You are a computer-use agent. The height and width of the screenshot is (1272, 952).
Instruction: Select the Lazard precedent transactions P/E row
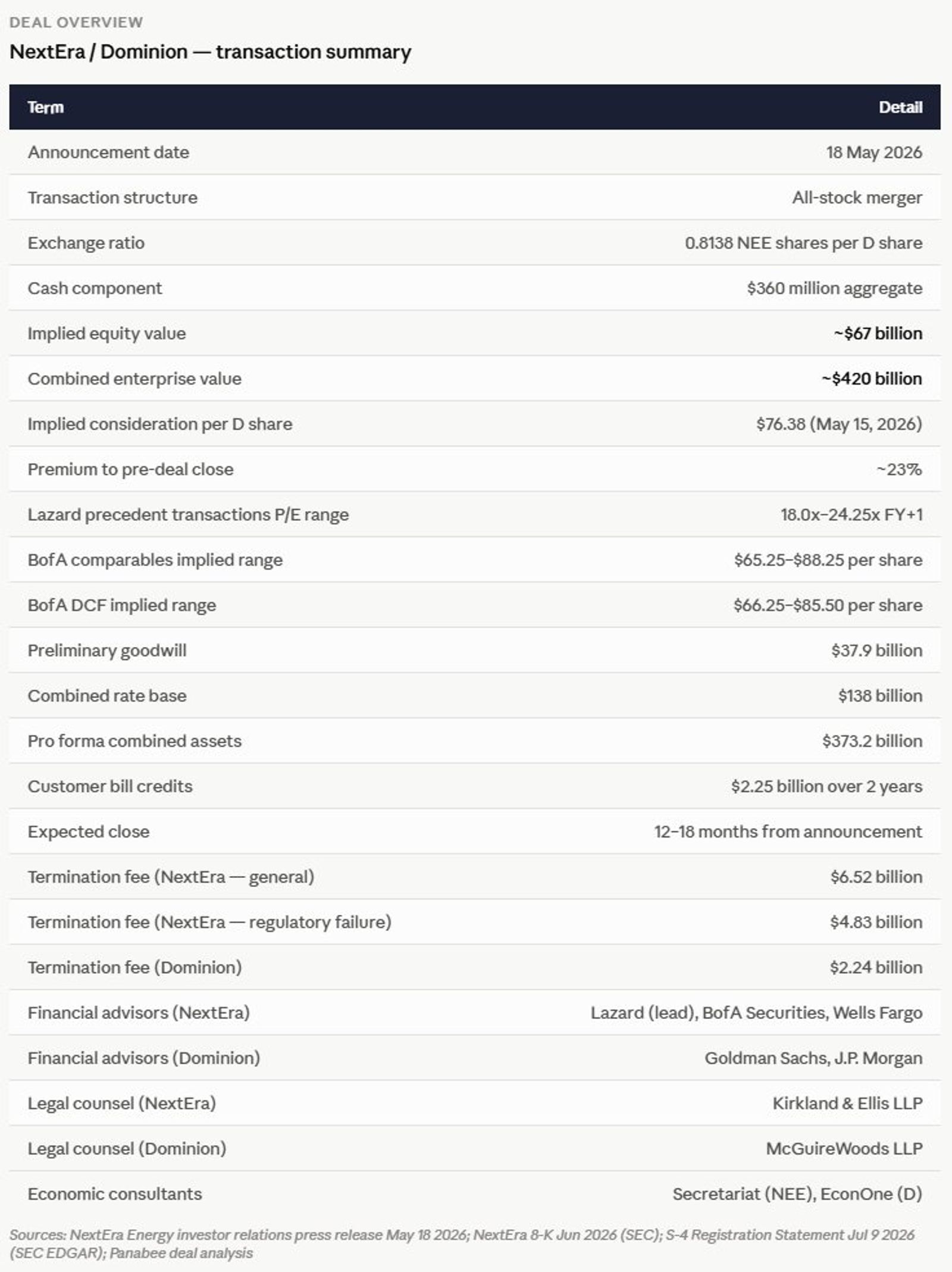pos(475,514)
